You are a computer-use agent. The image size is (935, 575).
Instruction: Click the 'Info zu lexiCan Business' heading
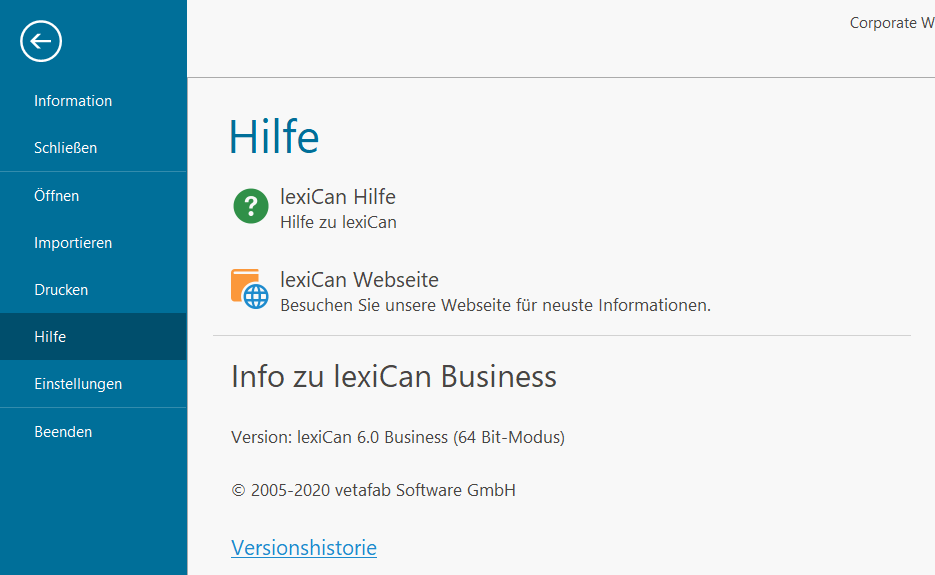(x=394, y=377)
